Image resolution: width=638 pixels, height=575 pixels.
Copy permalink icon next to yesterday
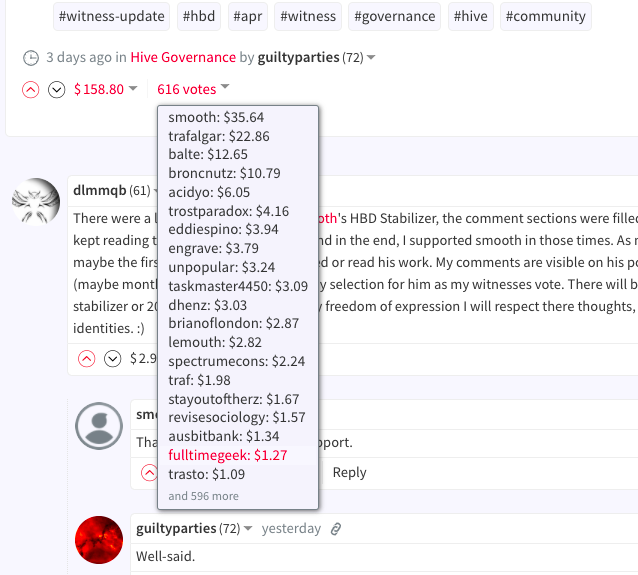[336, 529]
